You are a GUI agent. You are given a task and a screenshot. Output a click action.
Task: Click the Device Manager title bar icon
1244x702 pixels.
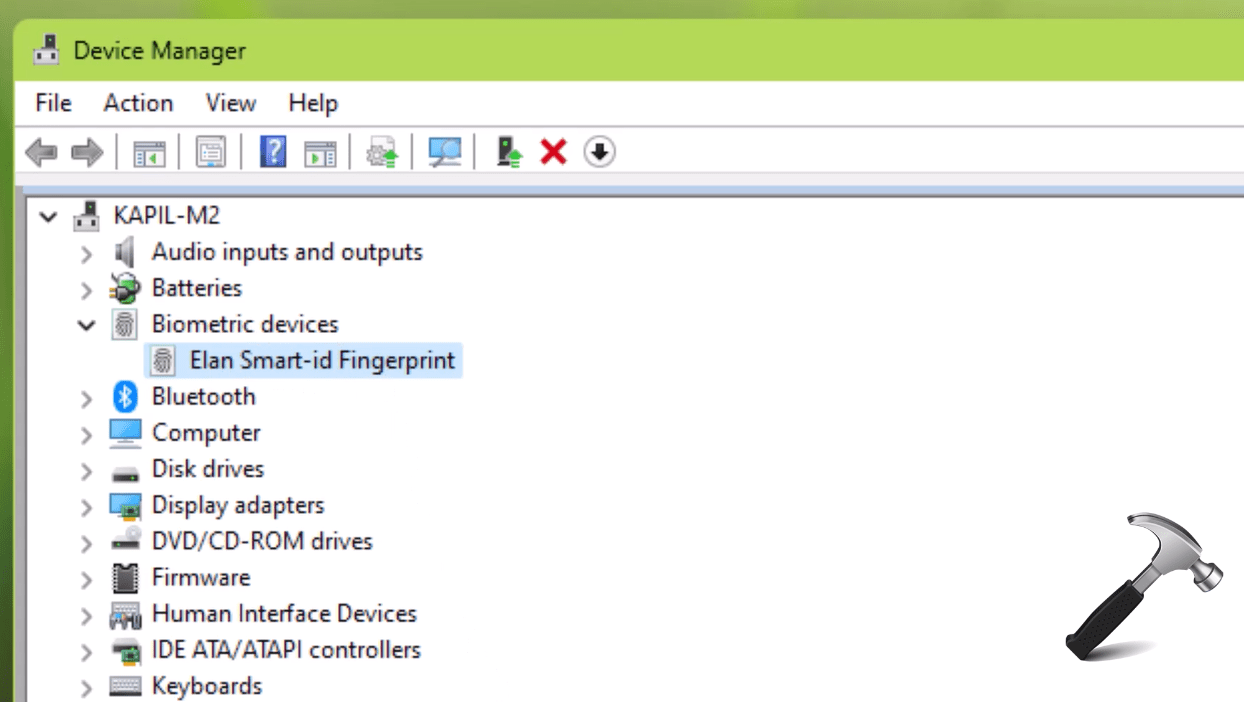44,50
